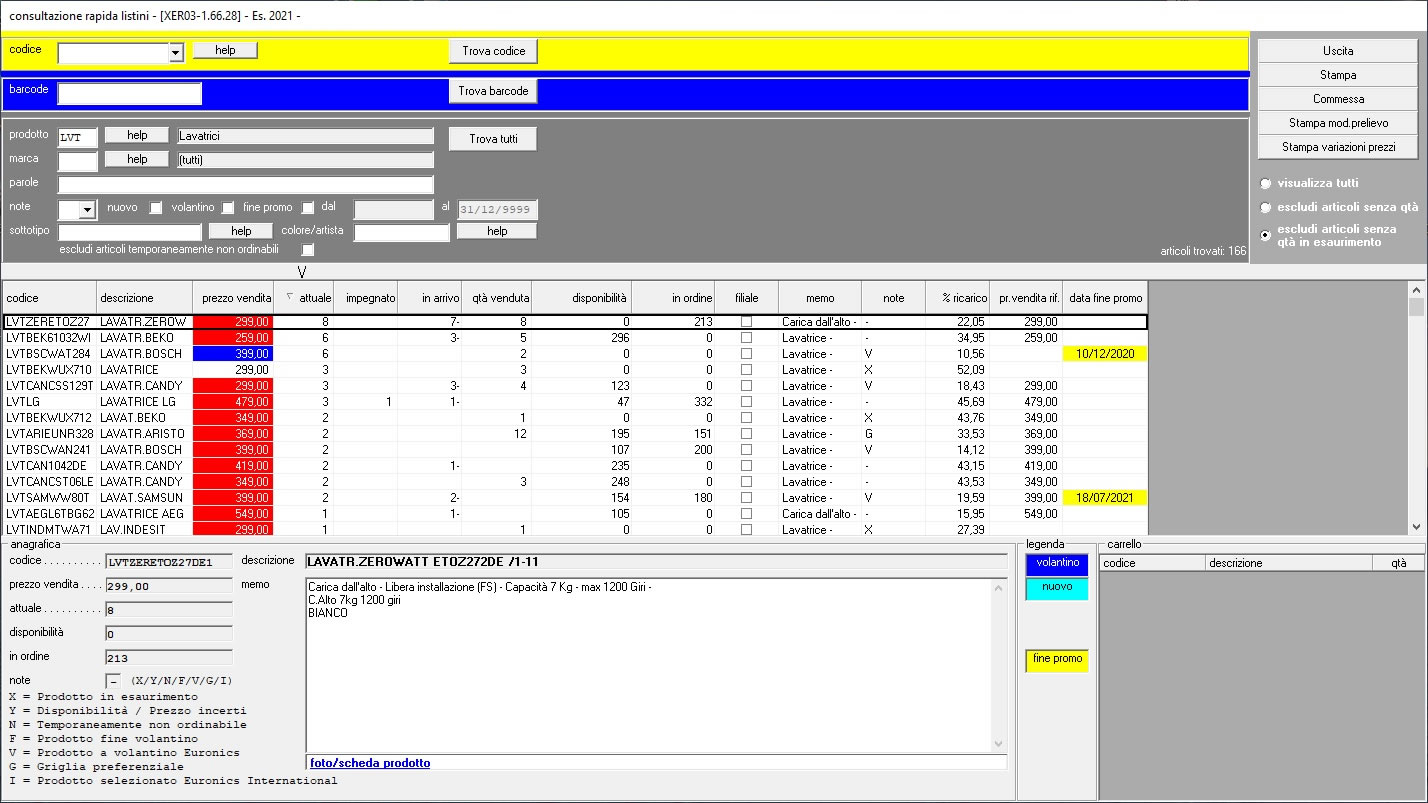Viewport: 1428px width, 803px height.
Task: Click Stampa variazioni prezzi button
Action: [1338, 147]
